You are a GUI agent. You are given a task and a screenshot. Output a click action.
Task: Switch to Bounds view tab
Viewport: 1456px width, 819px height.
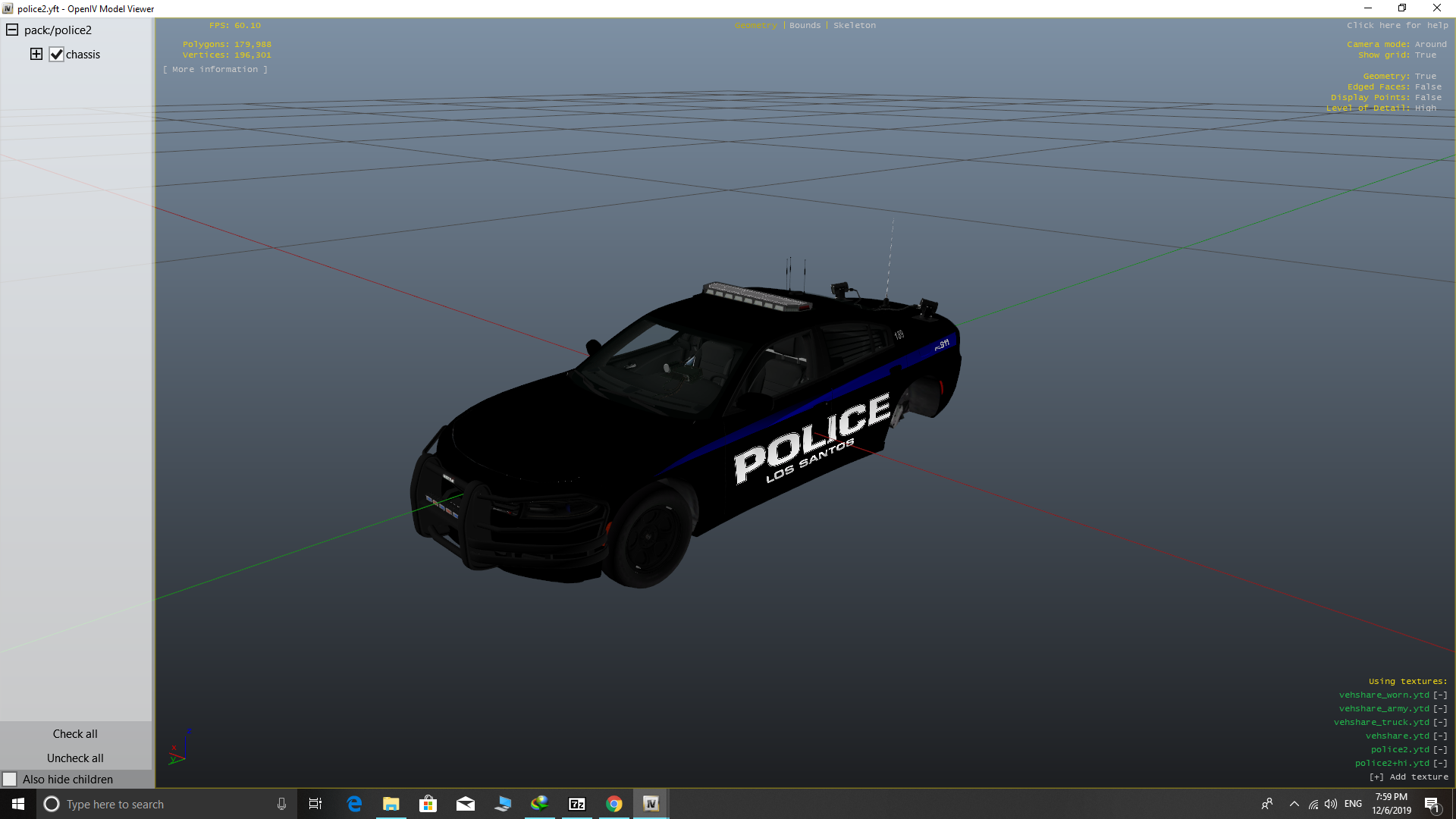tap(805, 26)
